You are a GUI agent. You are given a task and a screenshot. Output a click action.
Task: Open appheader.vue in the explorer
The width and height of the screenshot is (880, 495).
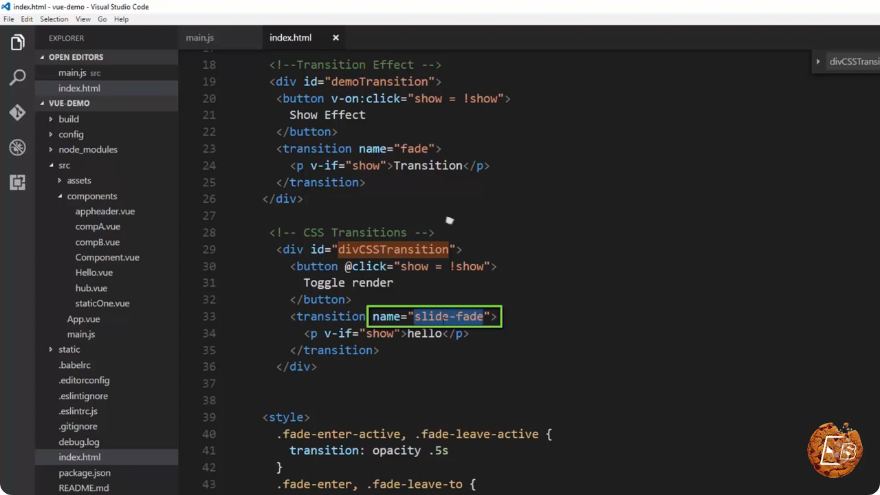point(105,212)
